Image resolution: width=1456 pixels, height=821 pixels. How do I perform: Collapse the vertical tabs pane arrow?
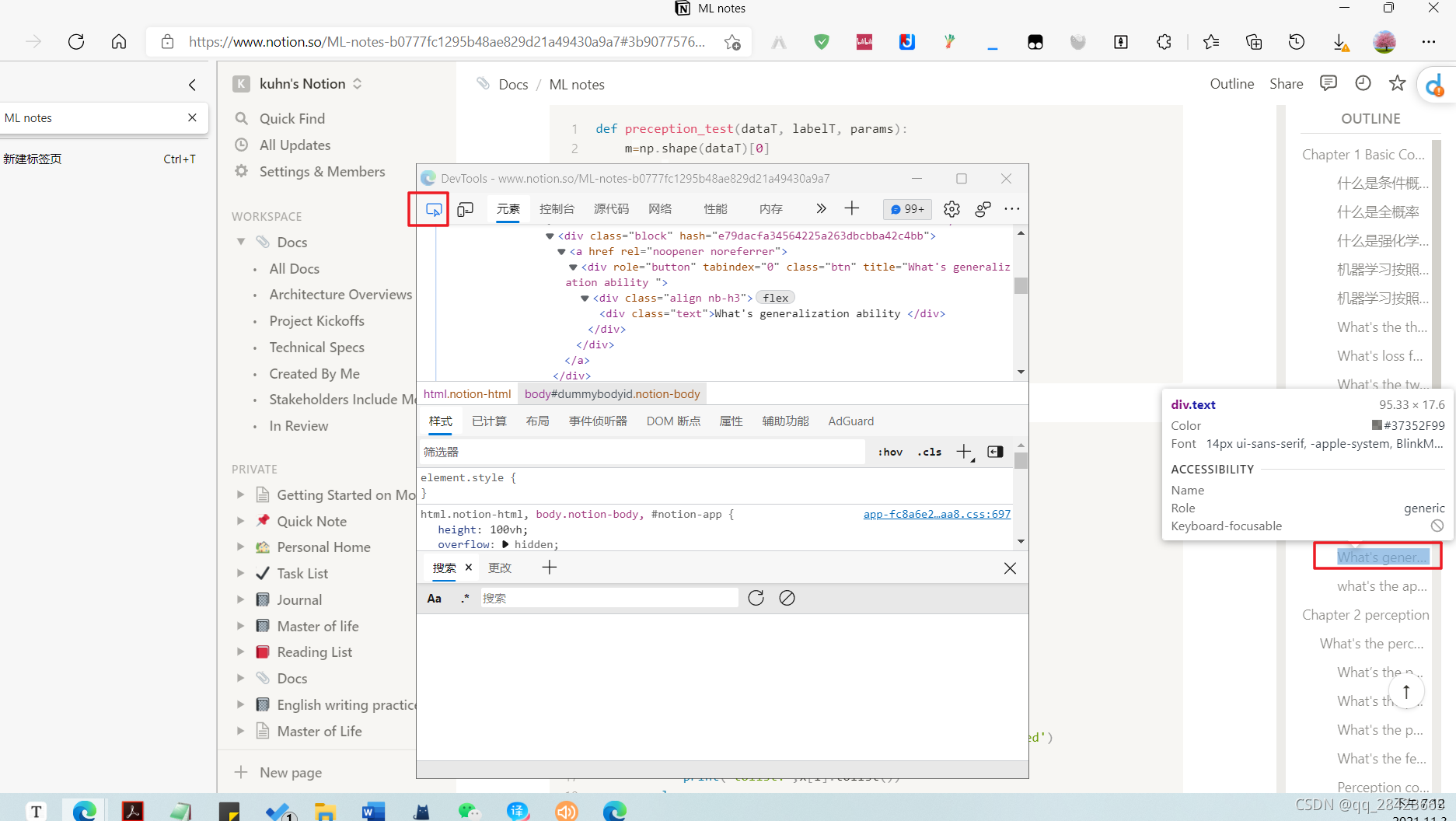coord(192,85)
